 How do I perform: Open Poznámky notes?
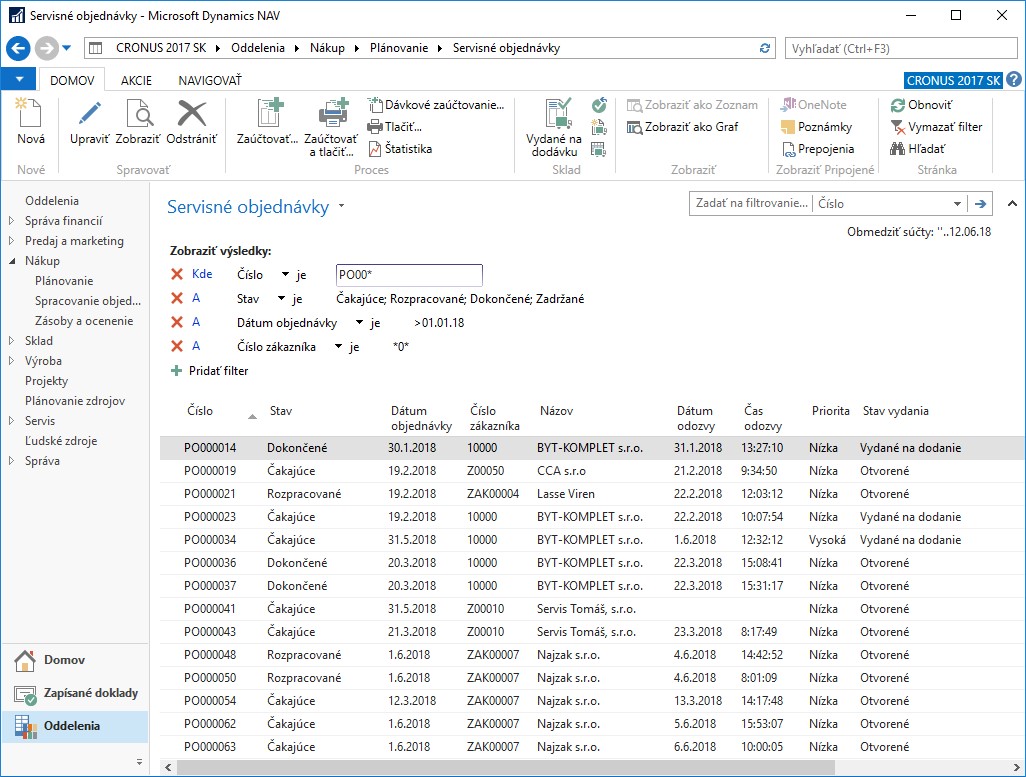(x=817, y=127)
